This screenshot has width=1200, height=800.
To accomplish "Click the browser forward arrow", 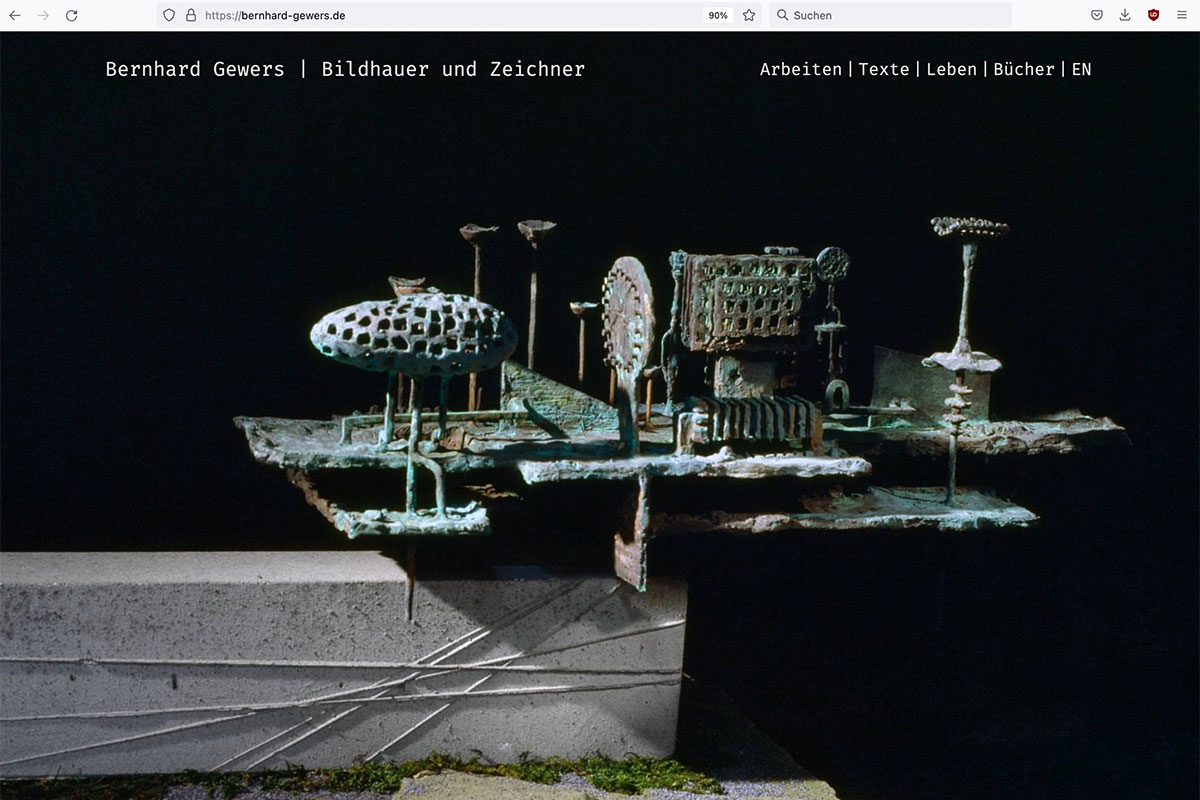I will (43, 15).
